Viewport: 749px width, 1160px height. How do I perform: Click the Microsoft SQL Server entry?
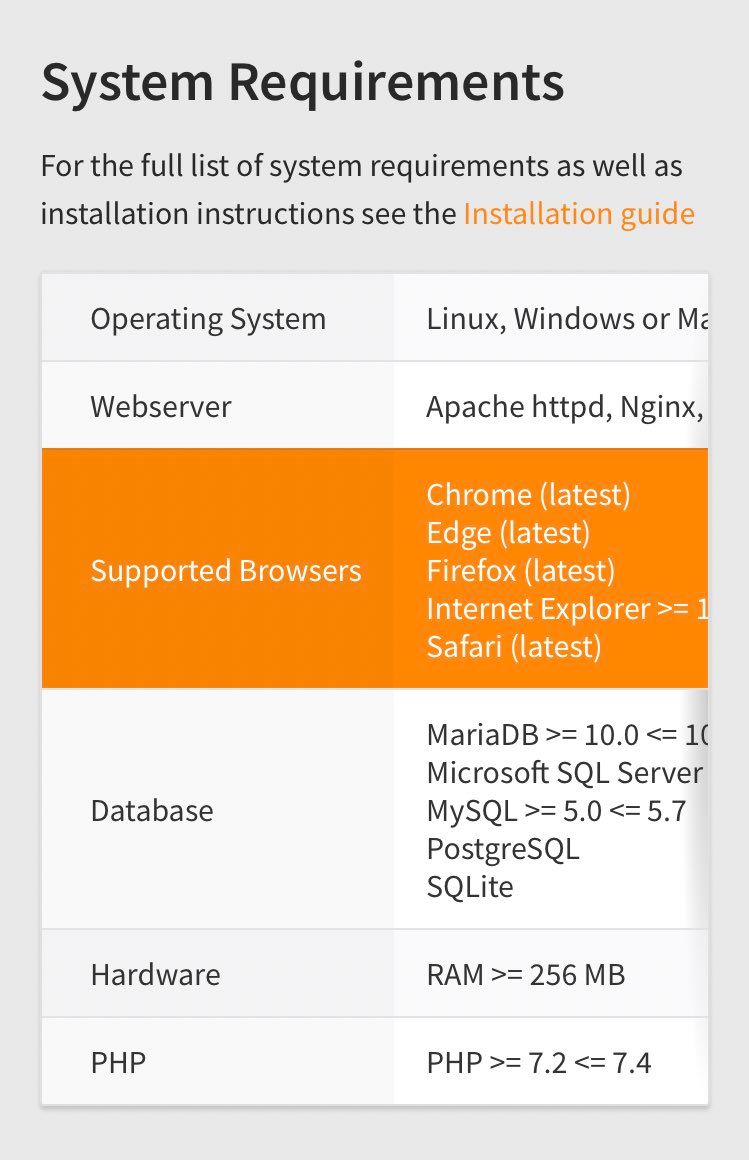(564, 773)
